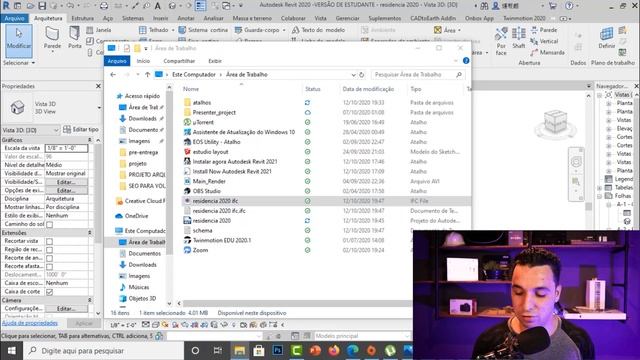Choose the Por face opening tool

click(501, 41)
